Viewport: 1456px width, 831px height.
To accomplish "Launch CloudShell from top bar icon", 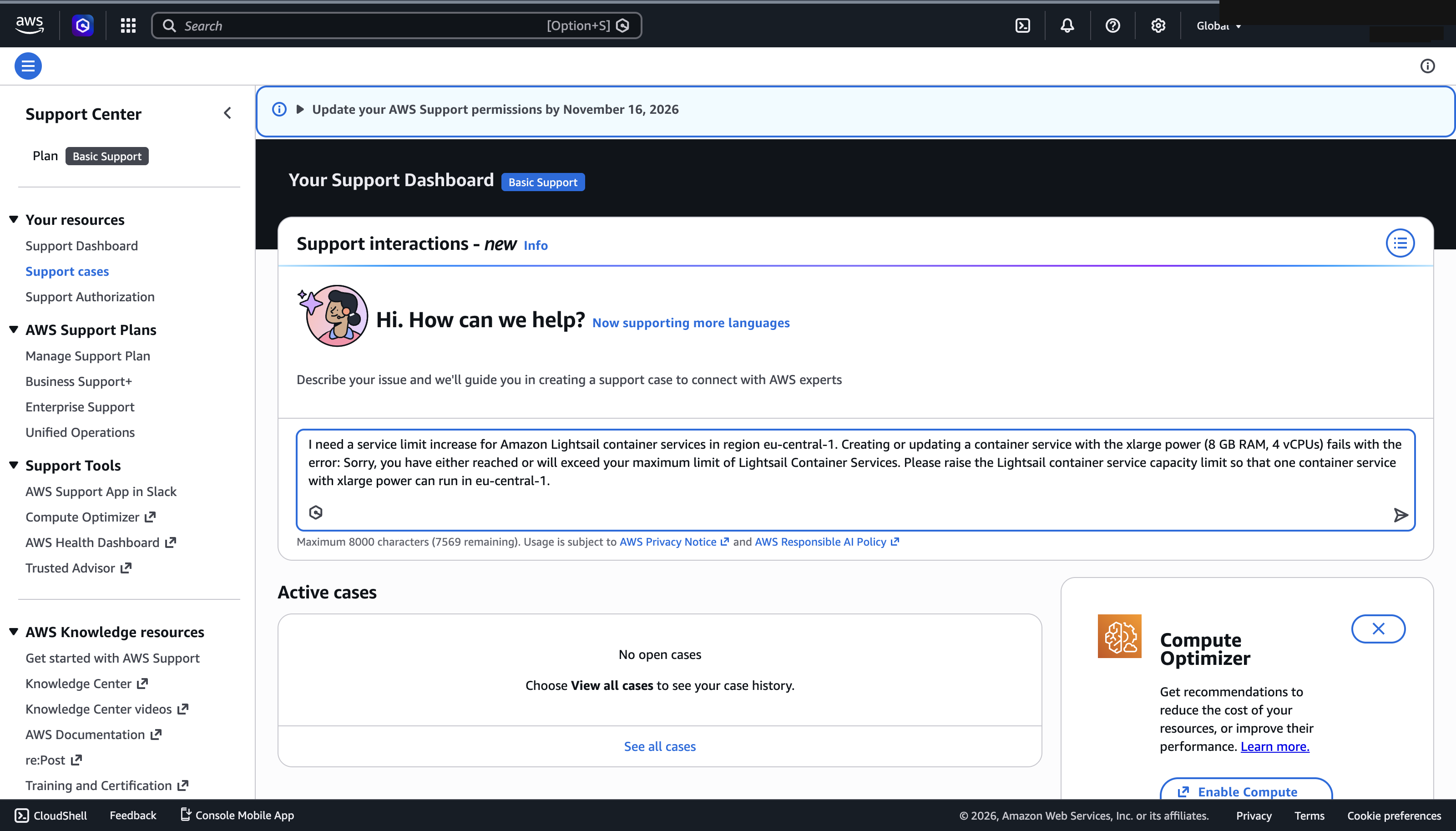I will tap(1022, 25).
